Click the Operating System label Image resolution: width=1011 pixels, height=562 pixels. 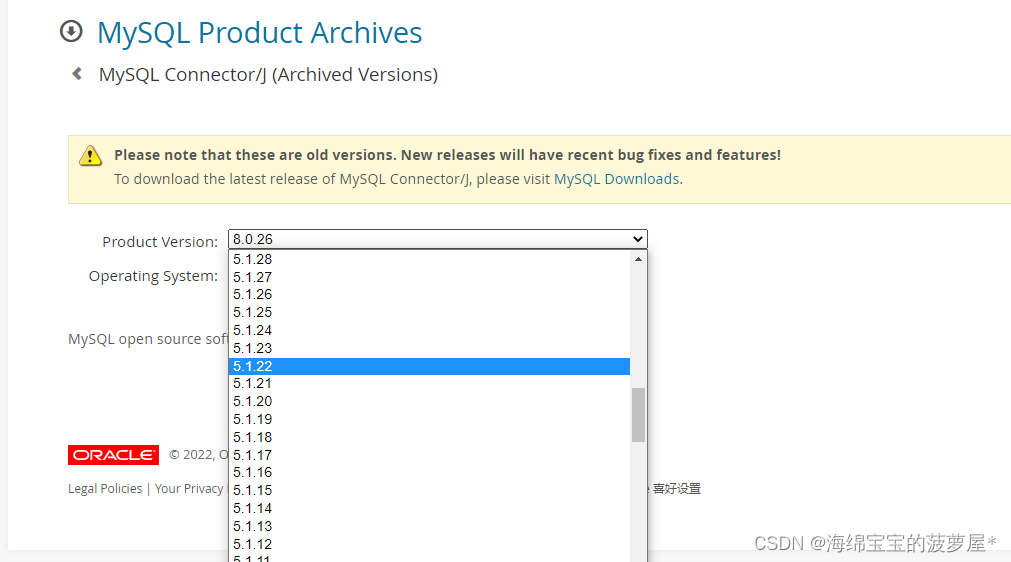[153, 276]
